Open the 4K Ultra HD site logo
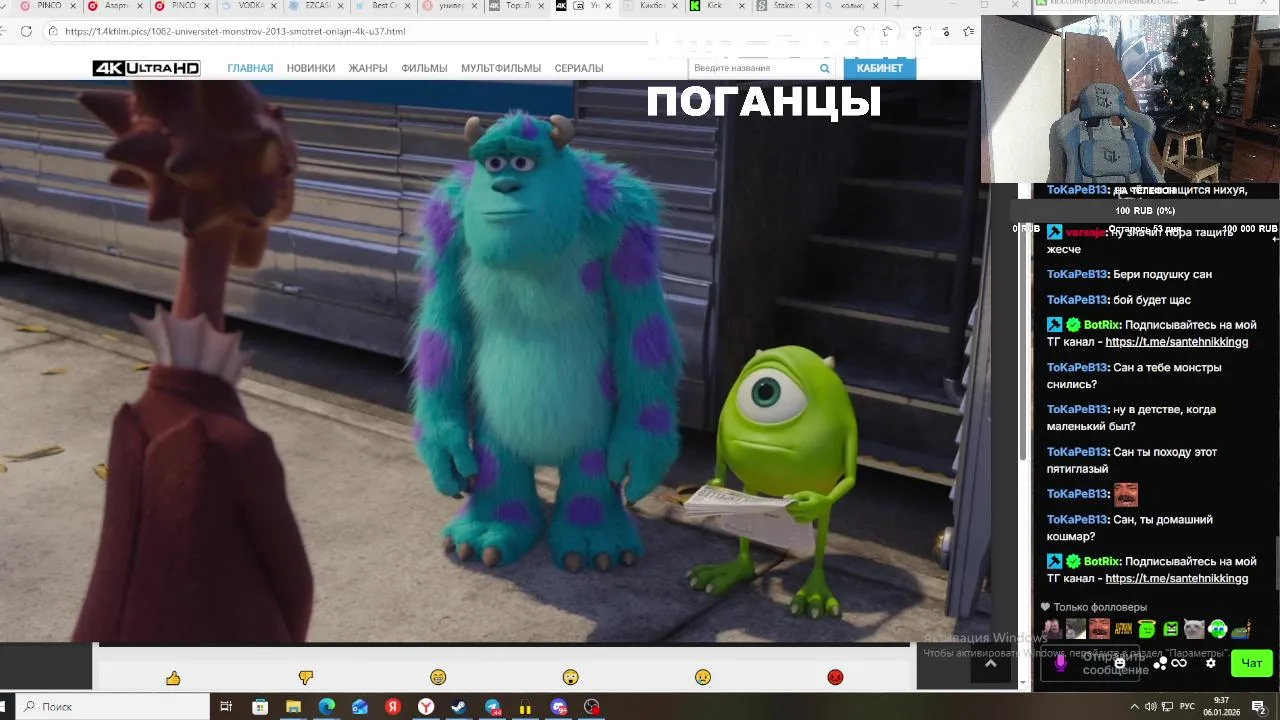 [146, 68]
